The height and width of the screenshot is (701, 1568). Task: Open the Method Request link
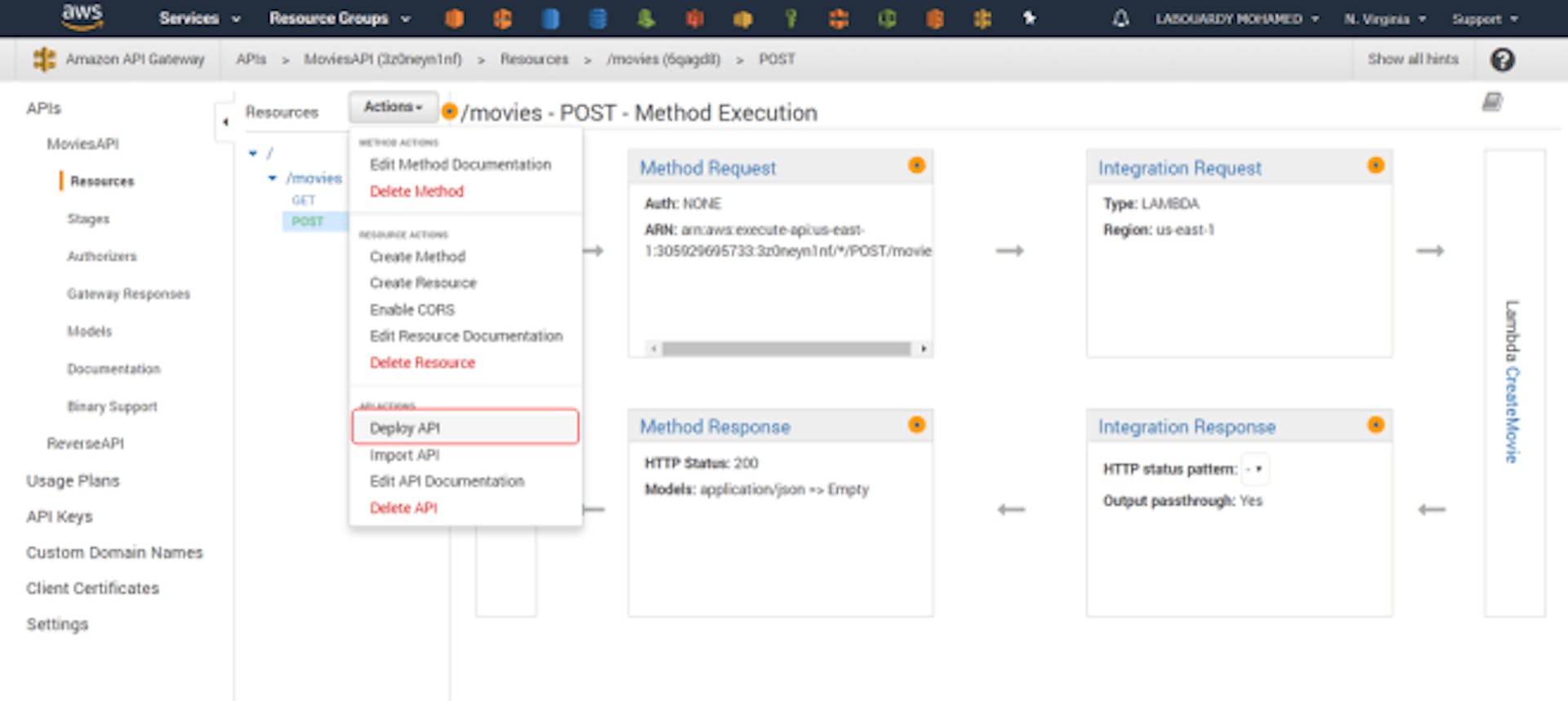tap(707, 167)
